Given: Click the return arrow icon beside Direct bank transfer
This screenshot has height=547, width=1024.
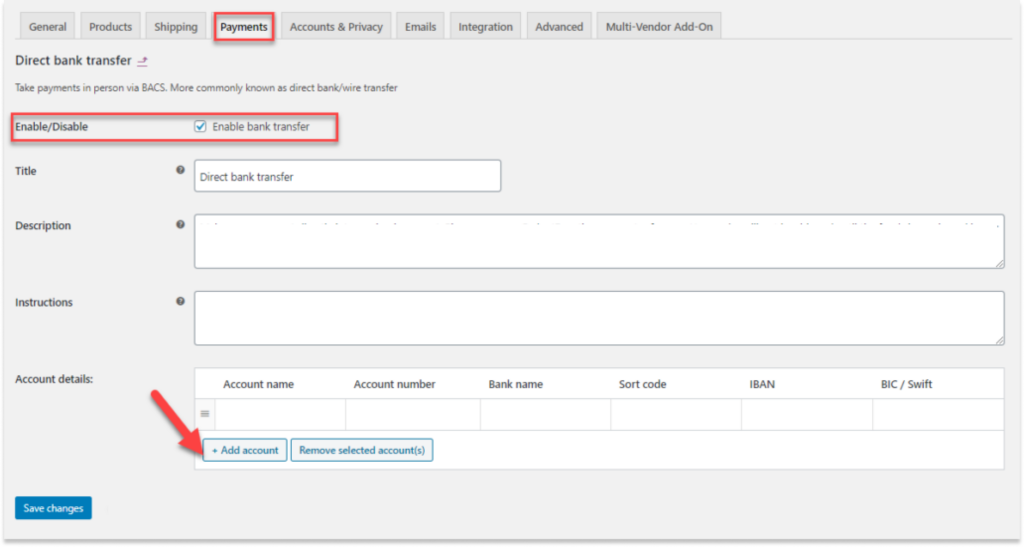Looking at the screenshot, I should (x=142, y=62).
